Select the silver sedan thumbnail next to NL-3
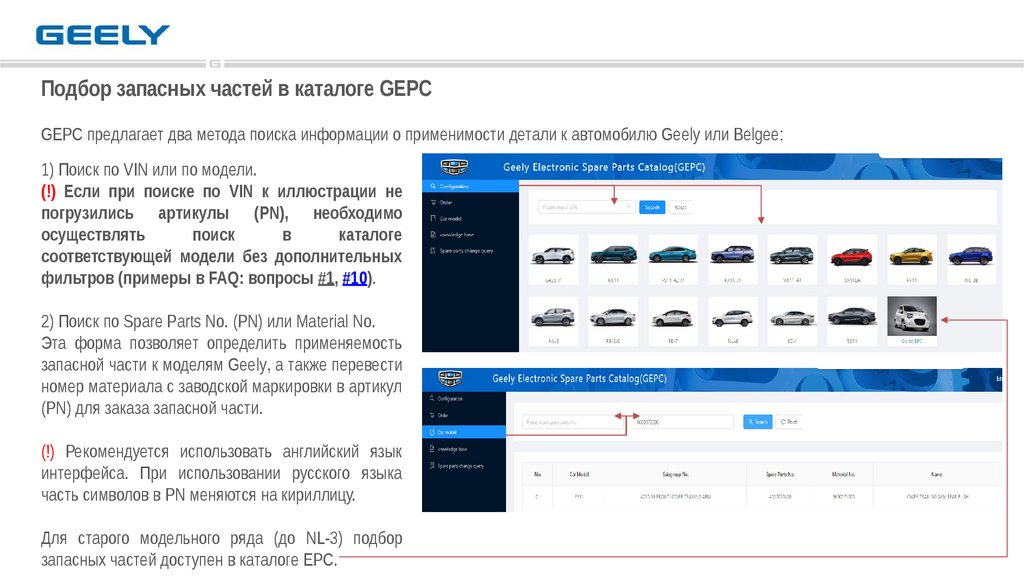The width and height of the screenshot is (1024, 576). tap(613, 317)
